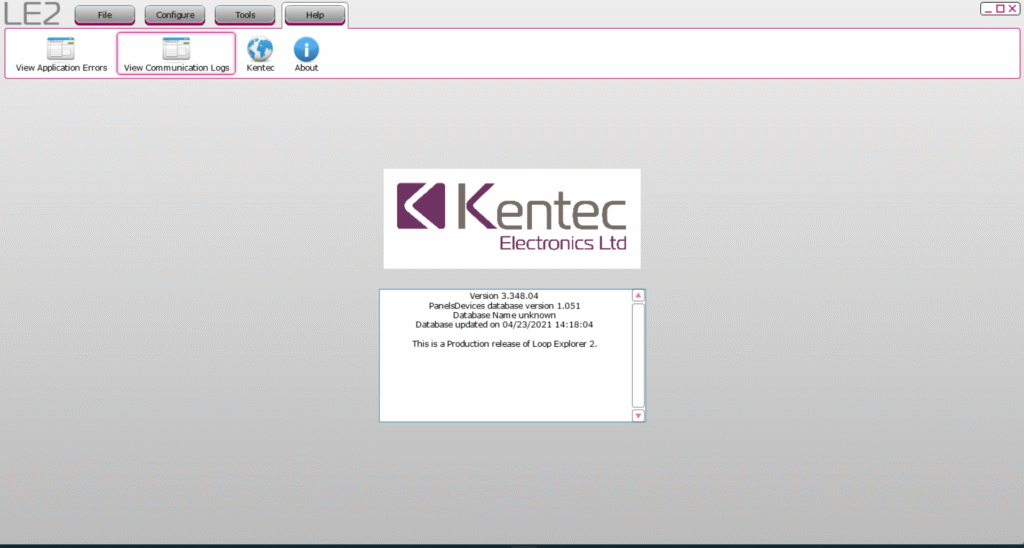Click the Kentec Electronics Ltd logo image
Image resolution: width=1024 pixels, height=548 pixels.
512,218
